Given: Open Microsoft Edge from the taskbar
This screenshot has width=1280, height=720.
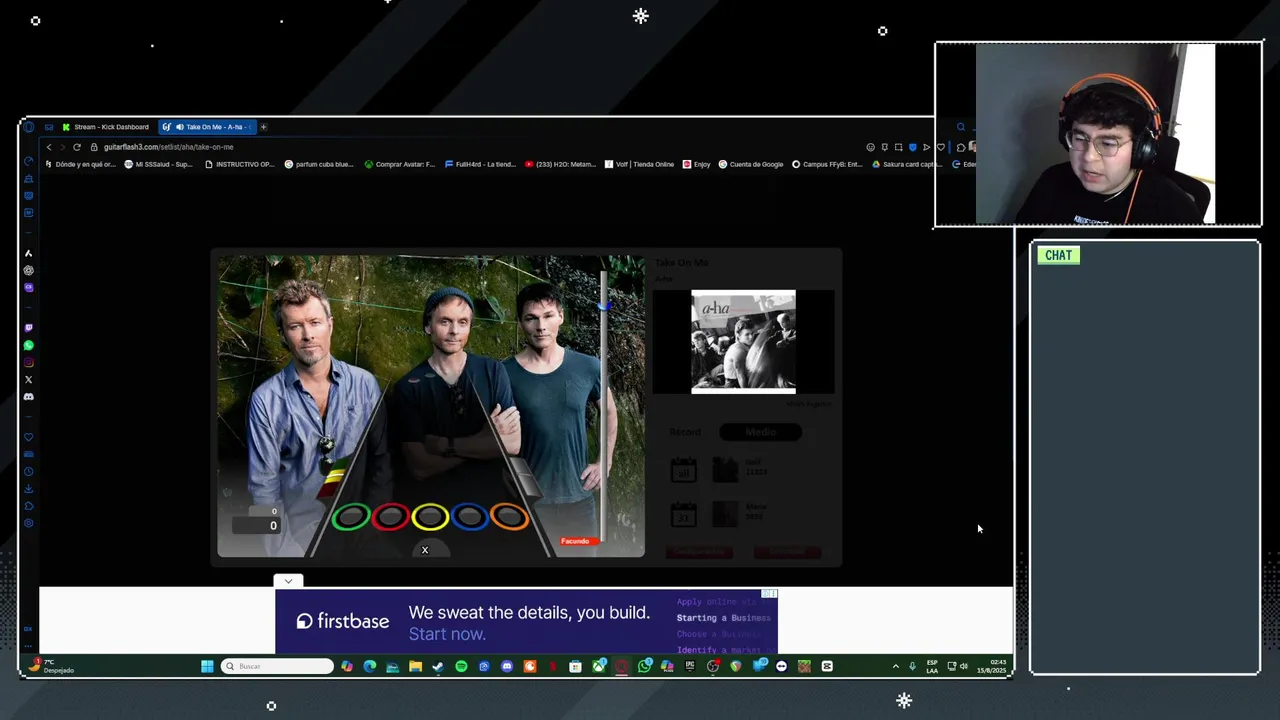Looking at the screenshot, I should pyautogui.click(x=370, y=666).
